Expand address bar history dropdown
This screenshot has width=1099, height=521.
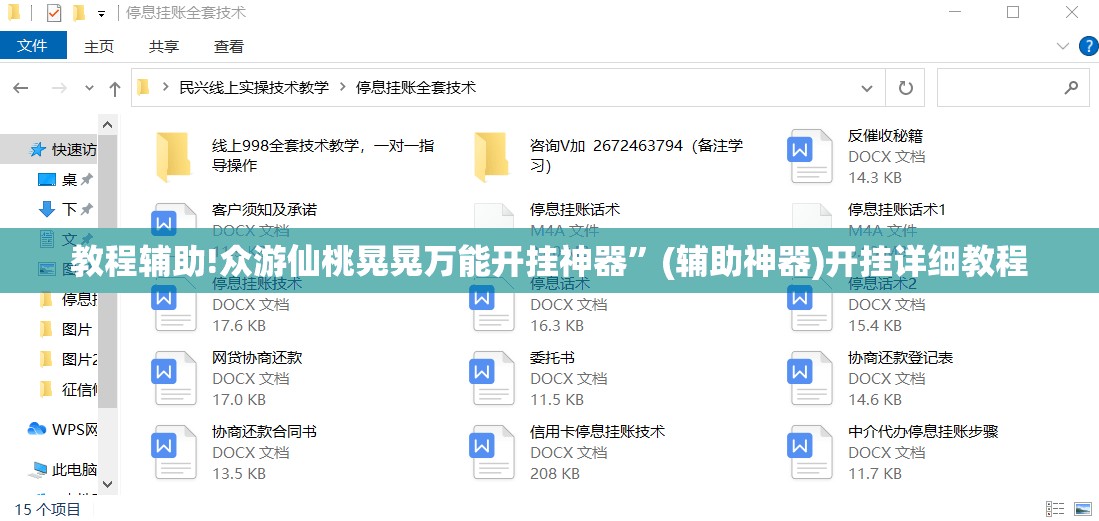tap(868, 88)
